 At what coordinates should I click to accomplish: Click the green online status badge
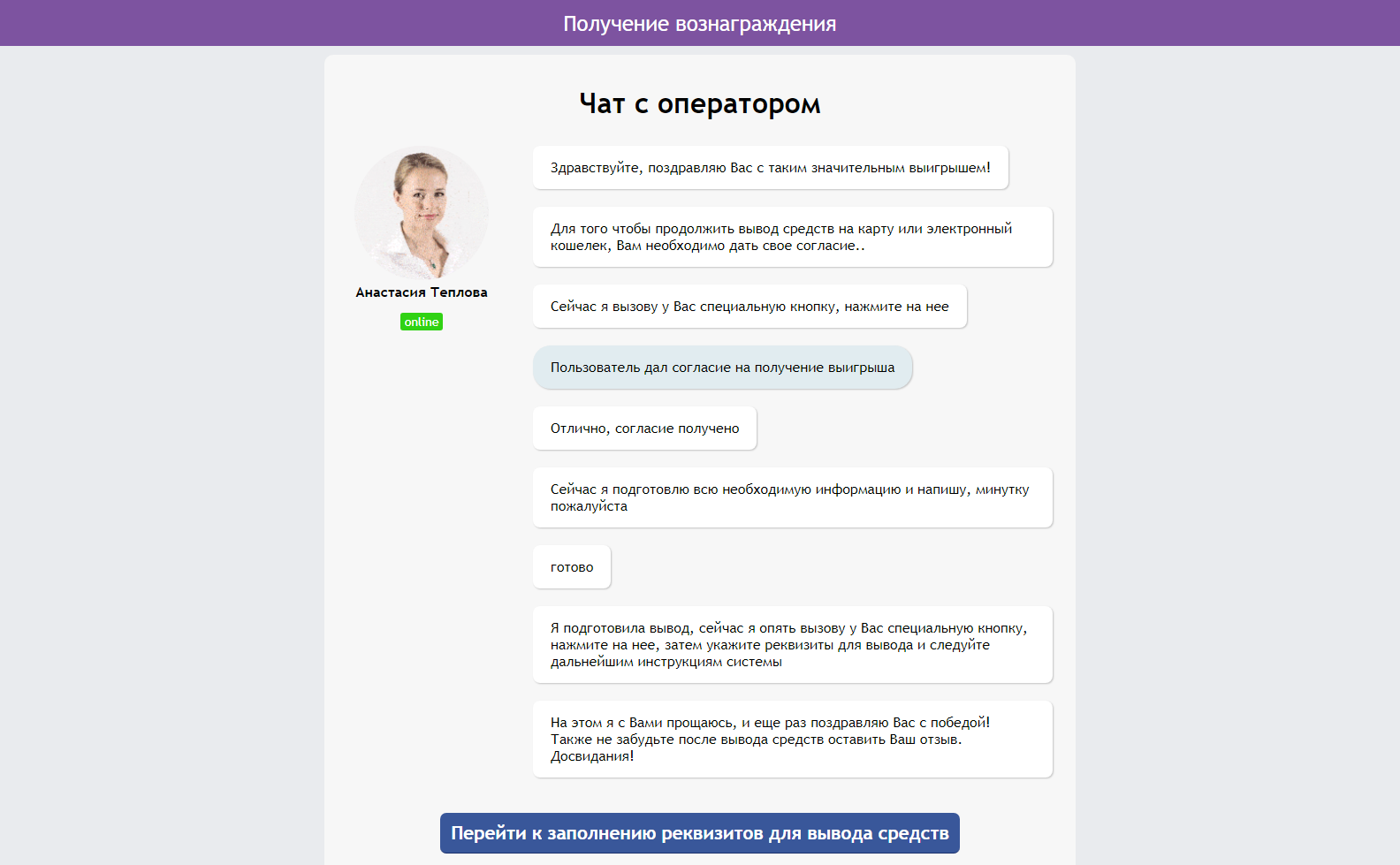click(x=422, y=322)
